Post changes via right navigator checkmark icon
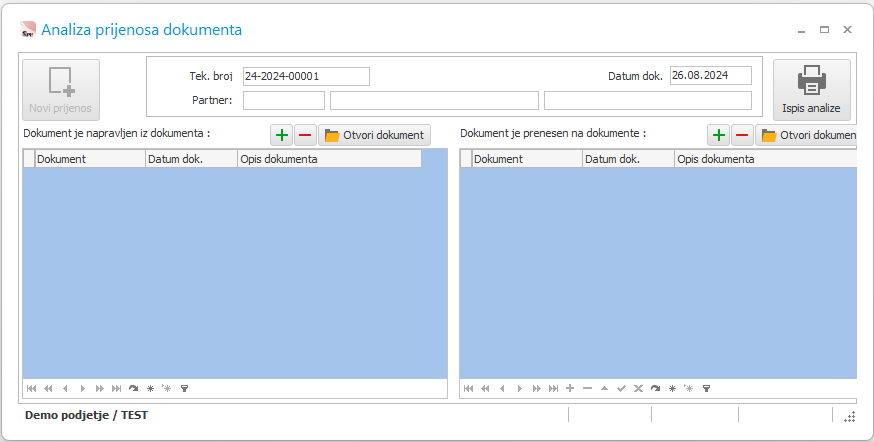Viewport: 874px width, 442px height. [x=621, y=388]
